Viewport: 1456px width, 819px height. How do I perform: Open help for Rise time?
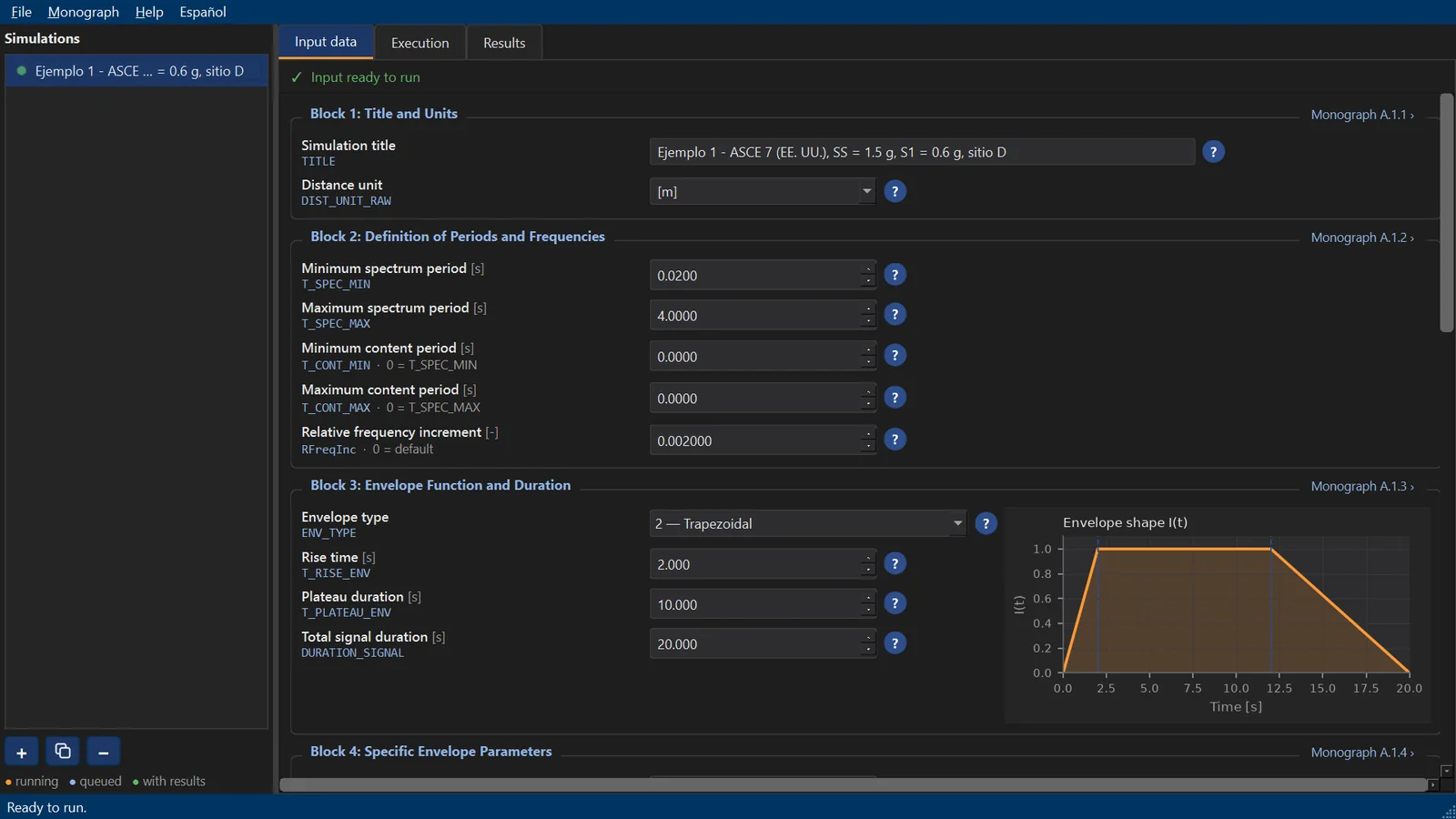tap(895, 563)
